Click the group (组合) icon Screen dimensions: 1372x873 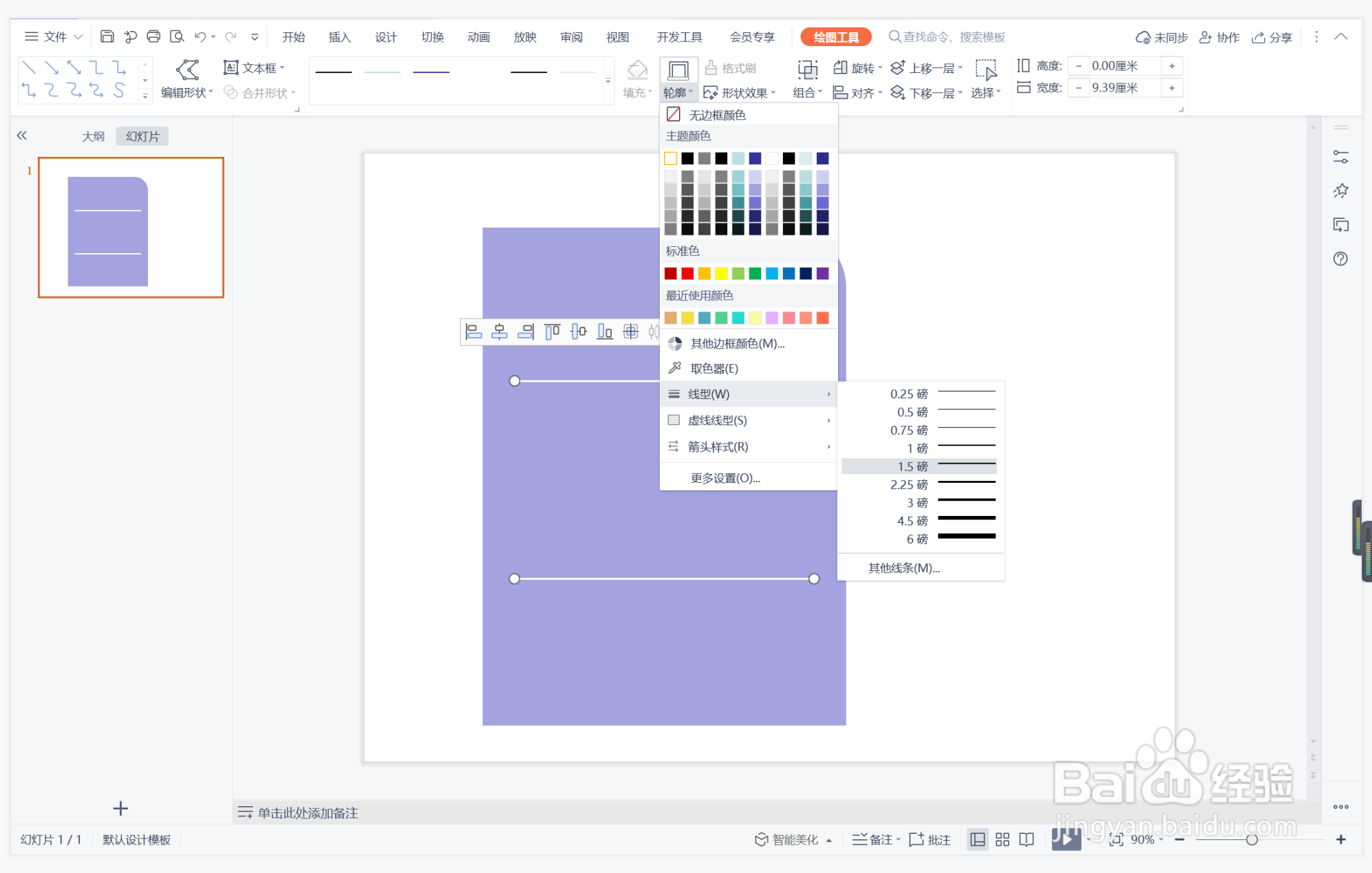point(807,69)
